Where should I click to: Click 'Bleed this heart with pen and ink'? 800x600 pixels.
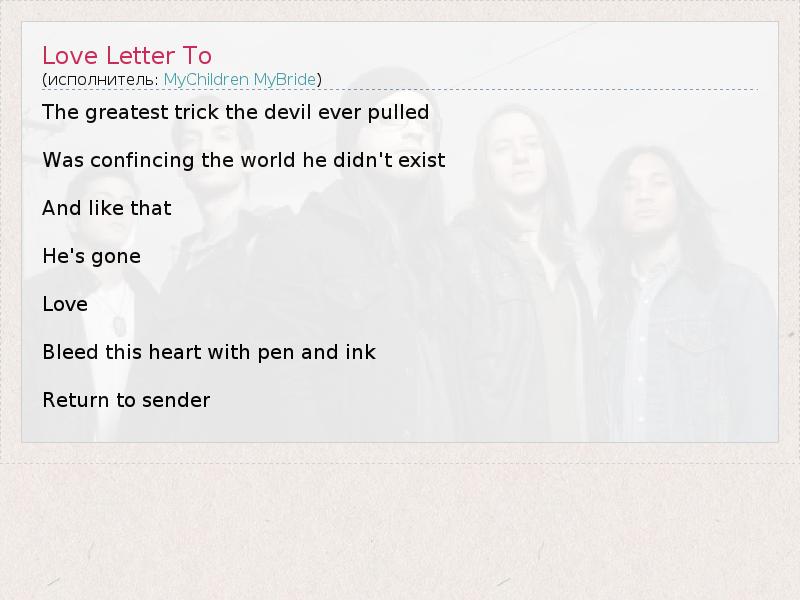click(209, 352)
